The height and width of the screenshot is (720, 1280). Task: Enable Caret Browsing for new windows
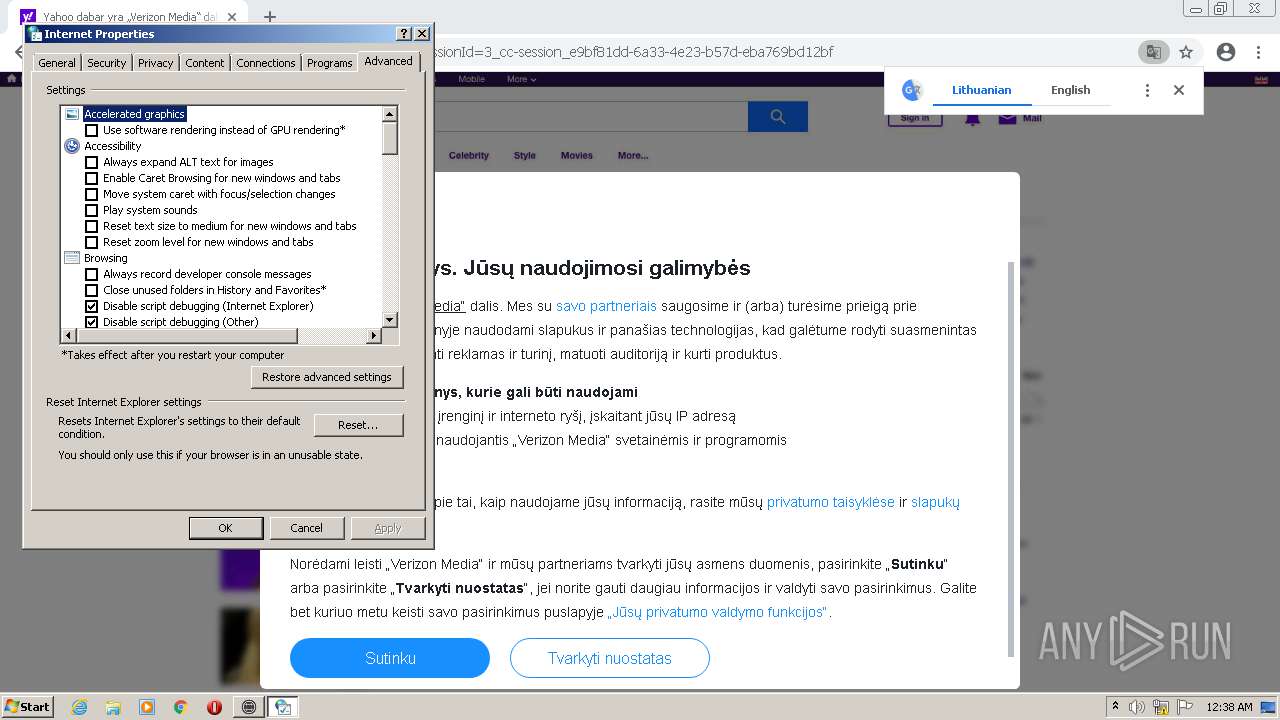coord(92,178)
